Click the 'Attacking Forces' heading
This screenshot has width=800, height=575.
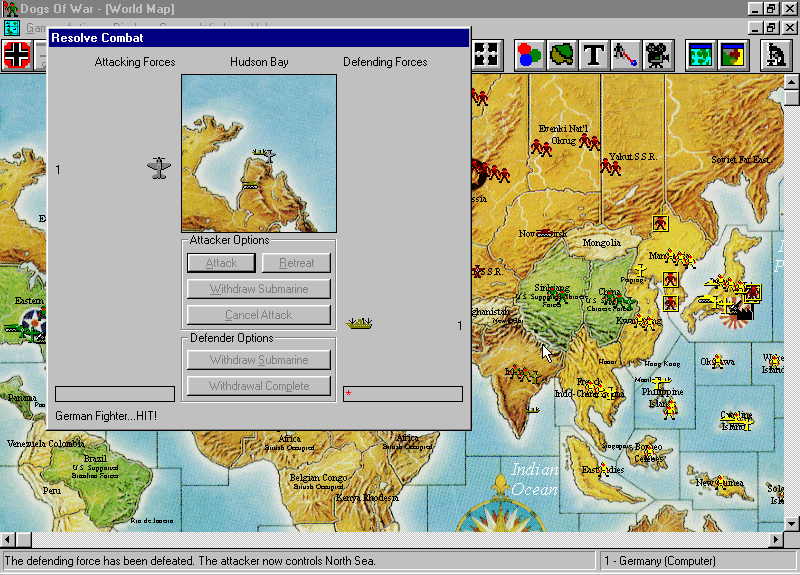135,62
